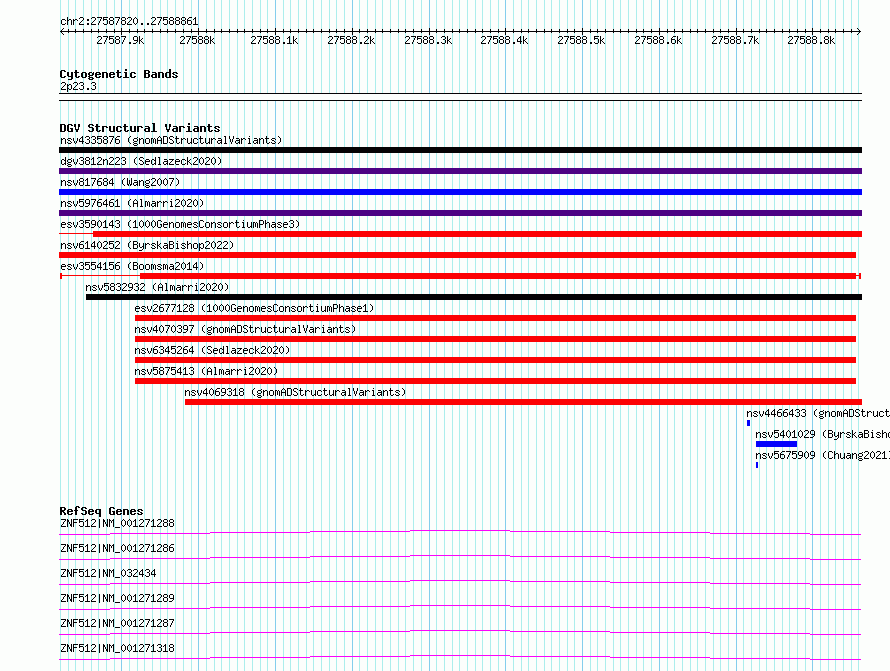The width and height of the screenshot is (890, 671).
Task: Open the nsv5976461 Almarri2020 label
Action: pos(132,203)
